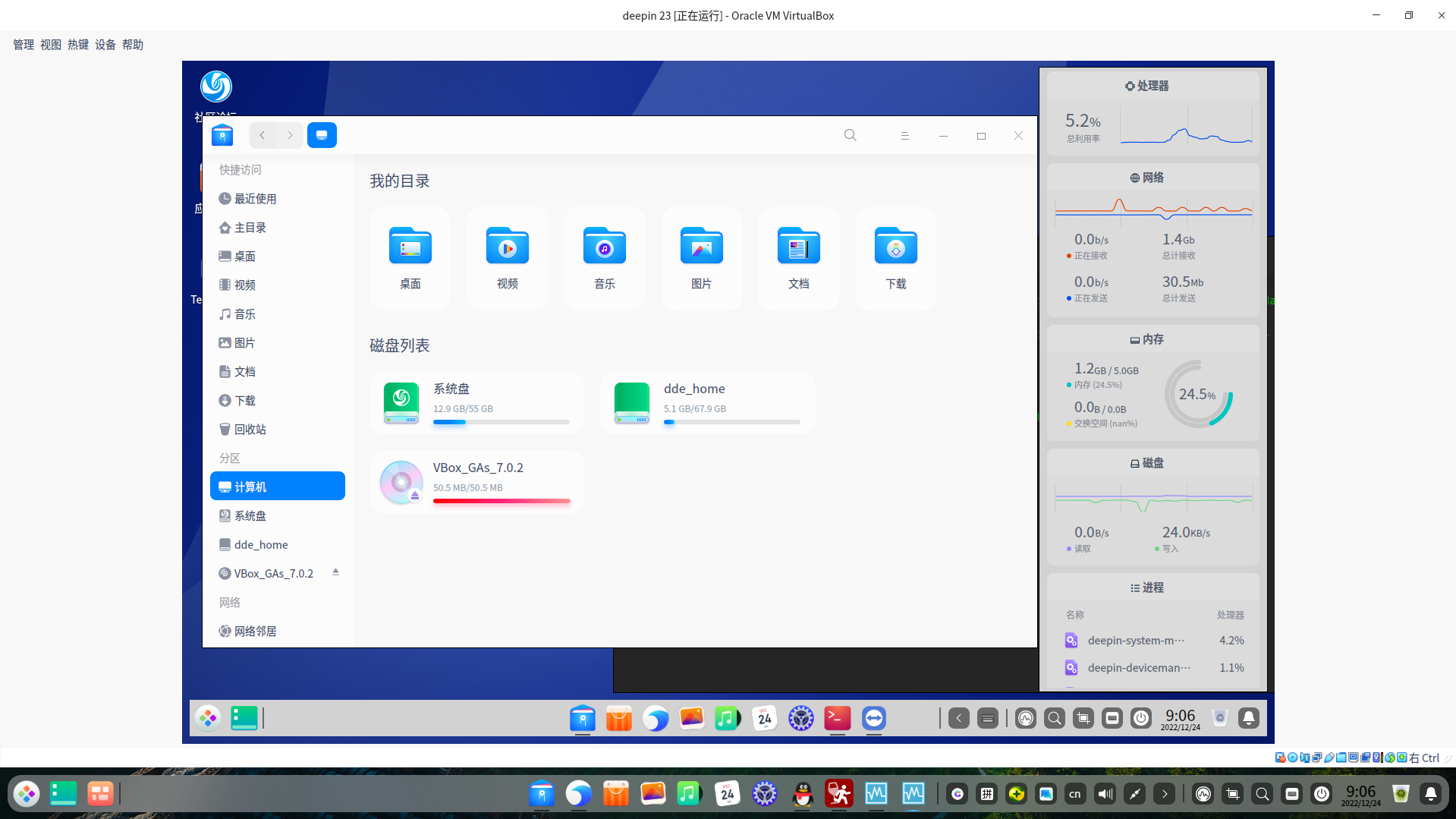Open notifications bell in the guest dock
The image size is (1456, 819).
1249,718
